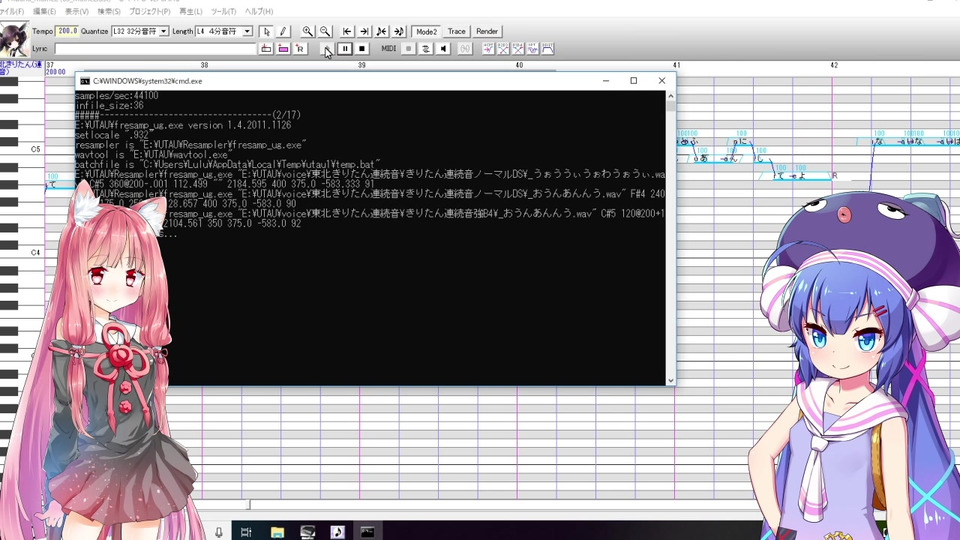Select the arrow pointer tool

(266, 31)
